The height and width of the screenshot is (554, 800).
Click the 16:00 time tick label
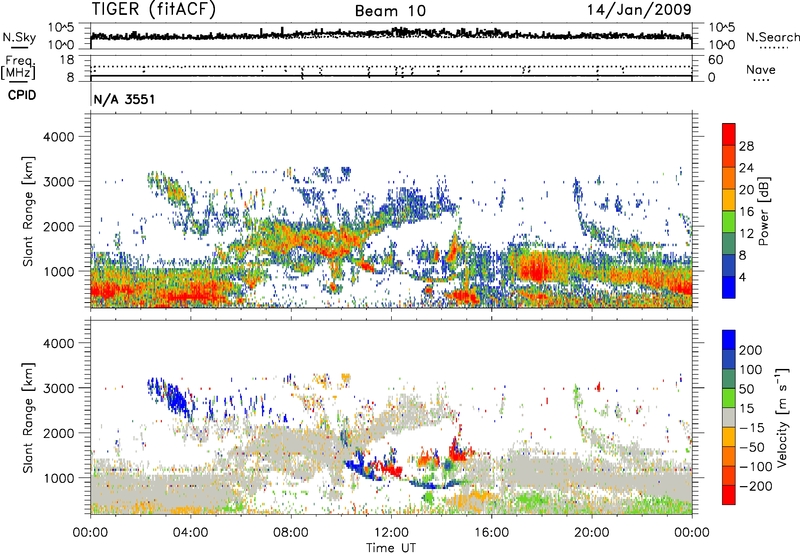point(491,533)
